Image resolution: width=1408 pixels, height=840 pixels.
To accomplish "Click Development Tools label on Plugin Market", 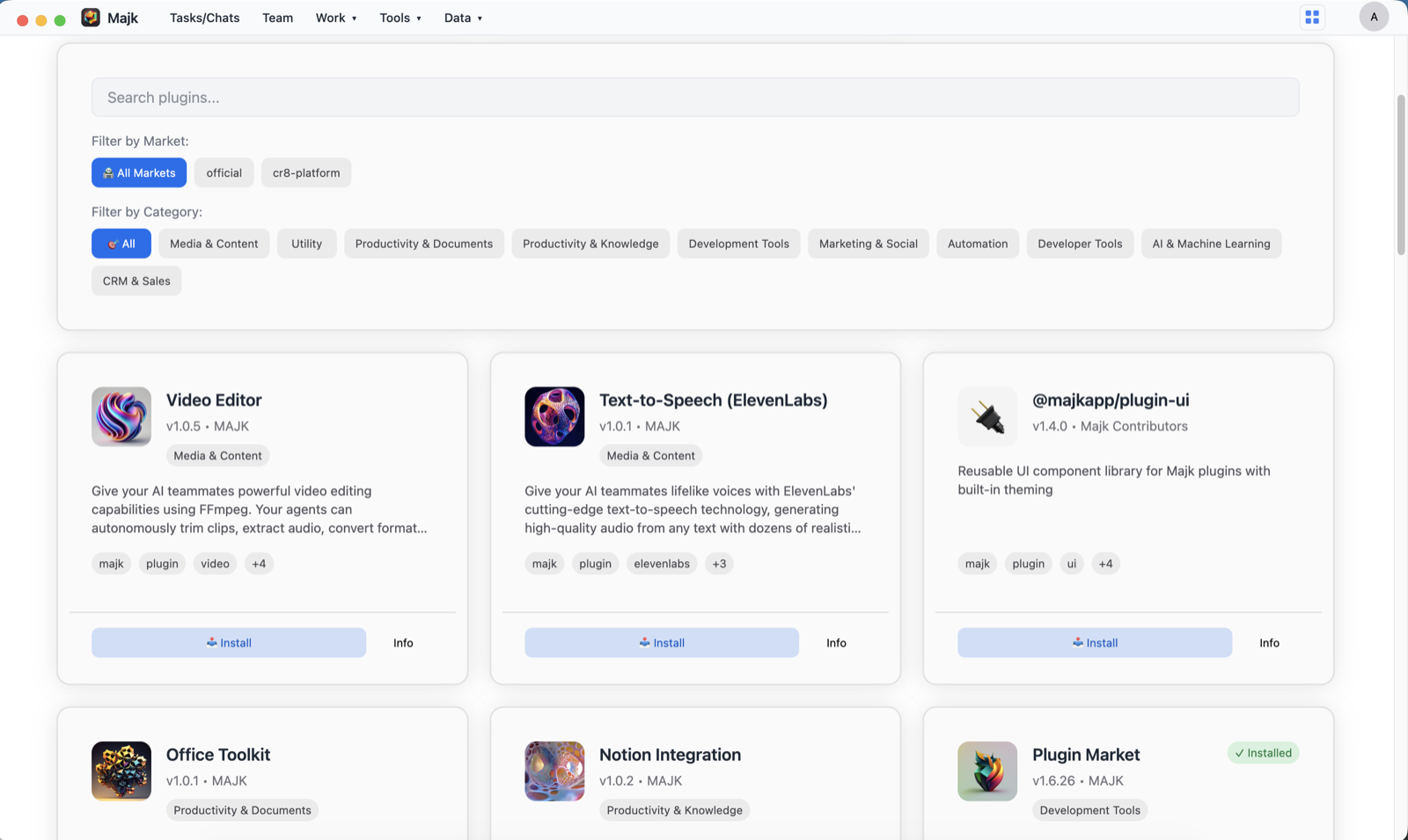I will [1089, 810].
